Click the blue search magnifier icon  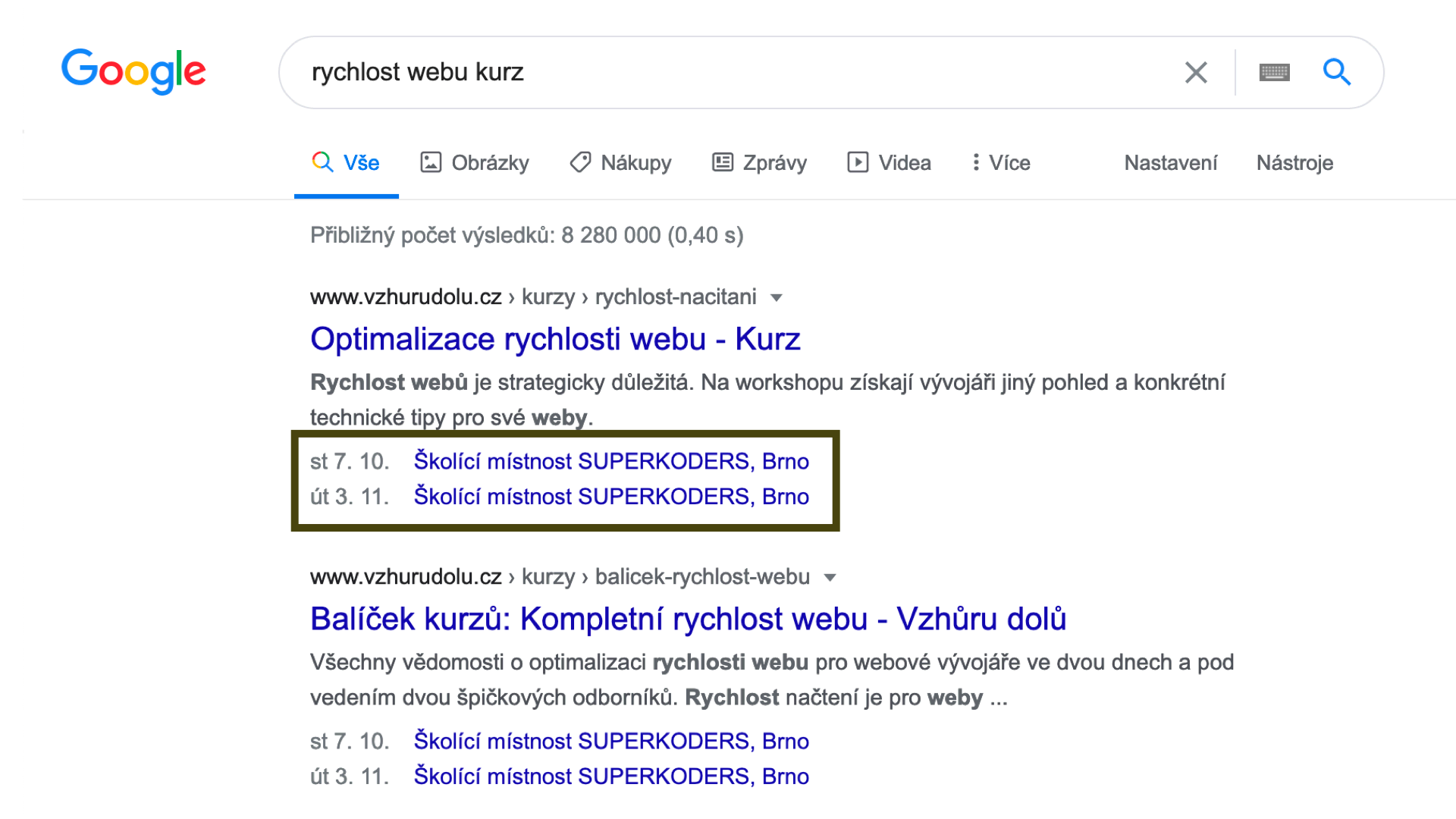pos(1336,73)
